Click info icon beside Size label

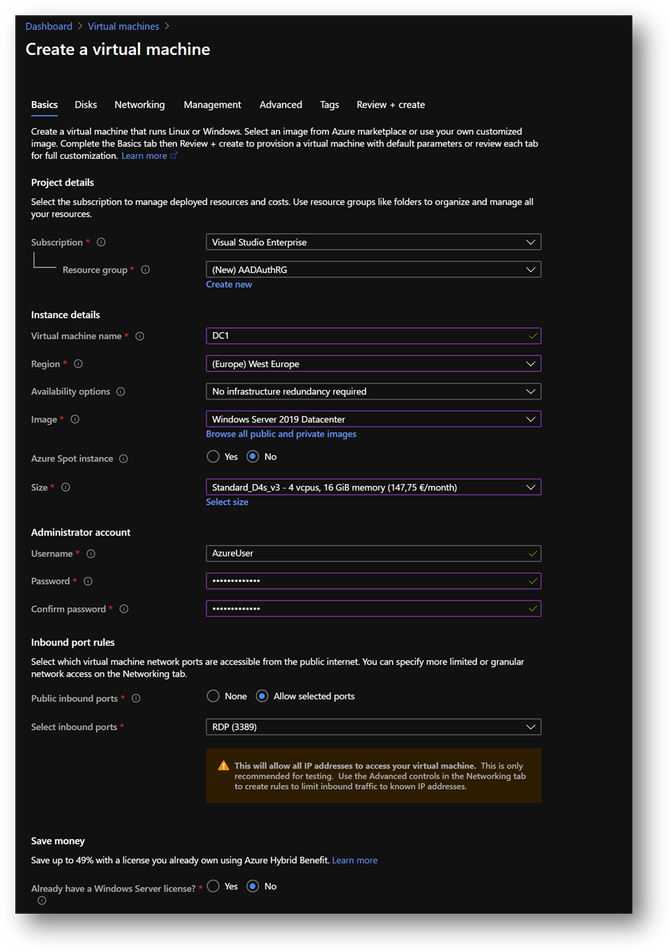click(66, 487)
